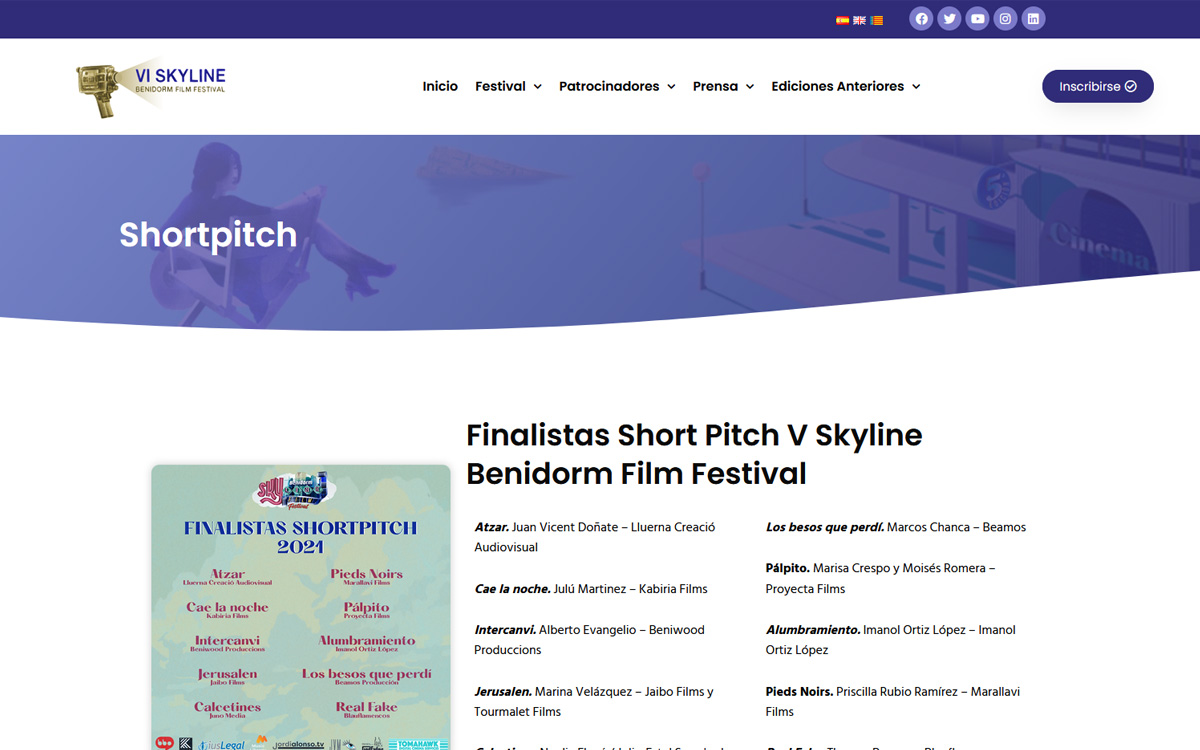Switch language with the Valencian flag
This screenshot has height=750, width=1200.
[876, 20]
